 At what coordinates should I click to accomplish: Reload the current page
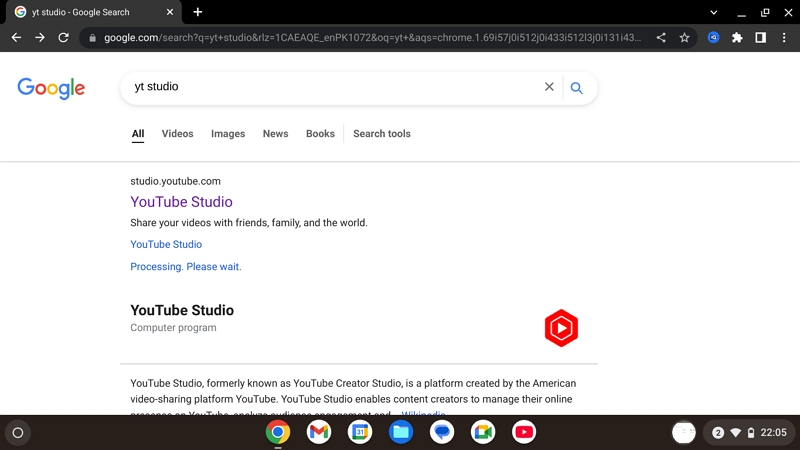63,37
